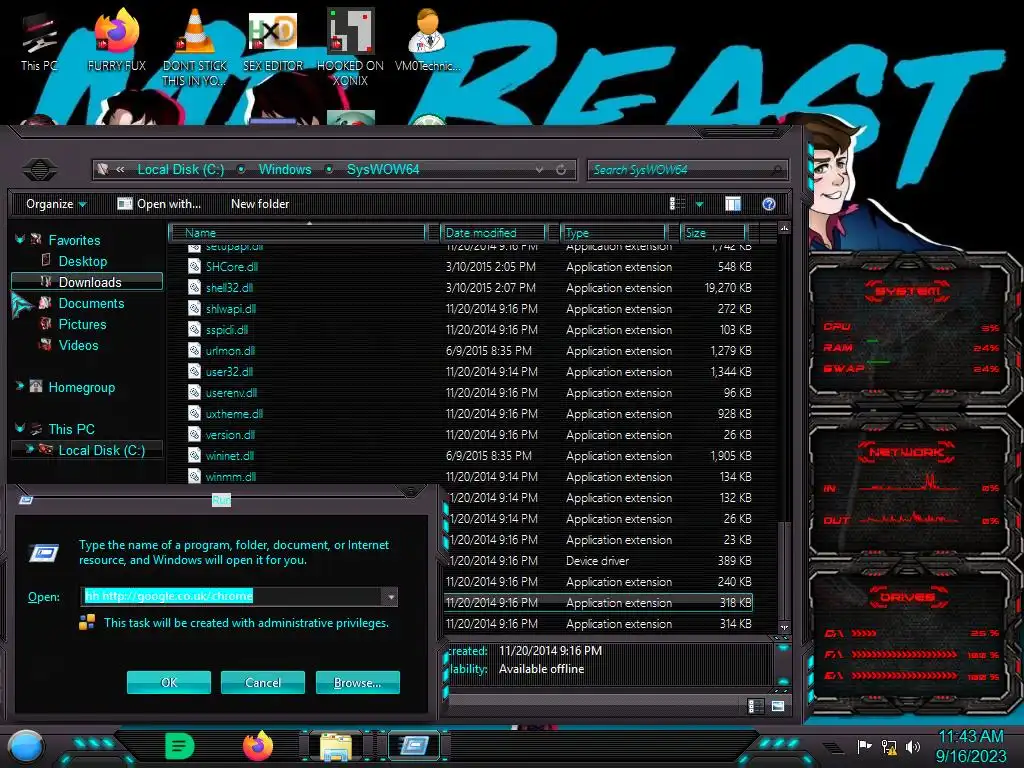Expand the Homegroup tree node
The image size is (1024, 768).
tap(20, 387)
